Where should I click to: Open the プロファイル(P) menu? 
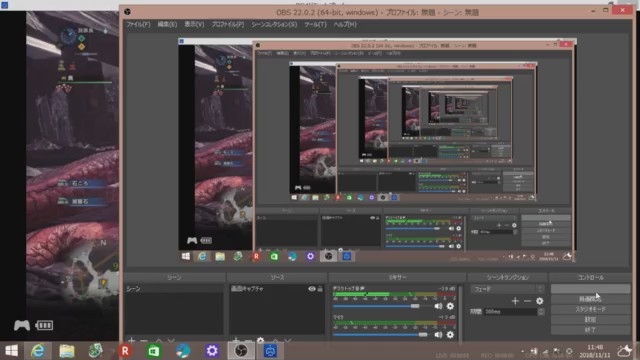point(228,24)
